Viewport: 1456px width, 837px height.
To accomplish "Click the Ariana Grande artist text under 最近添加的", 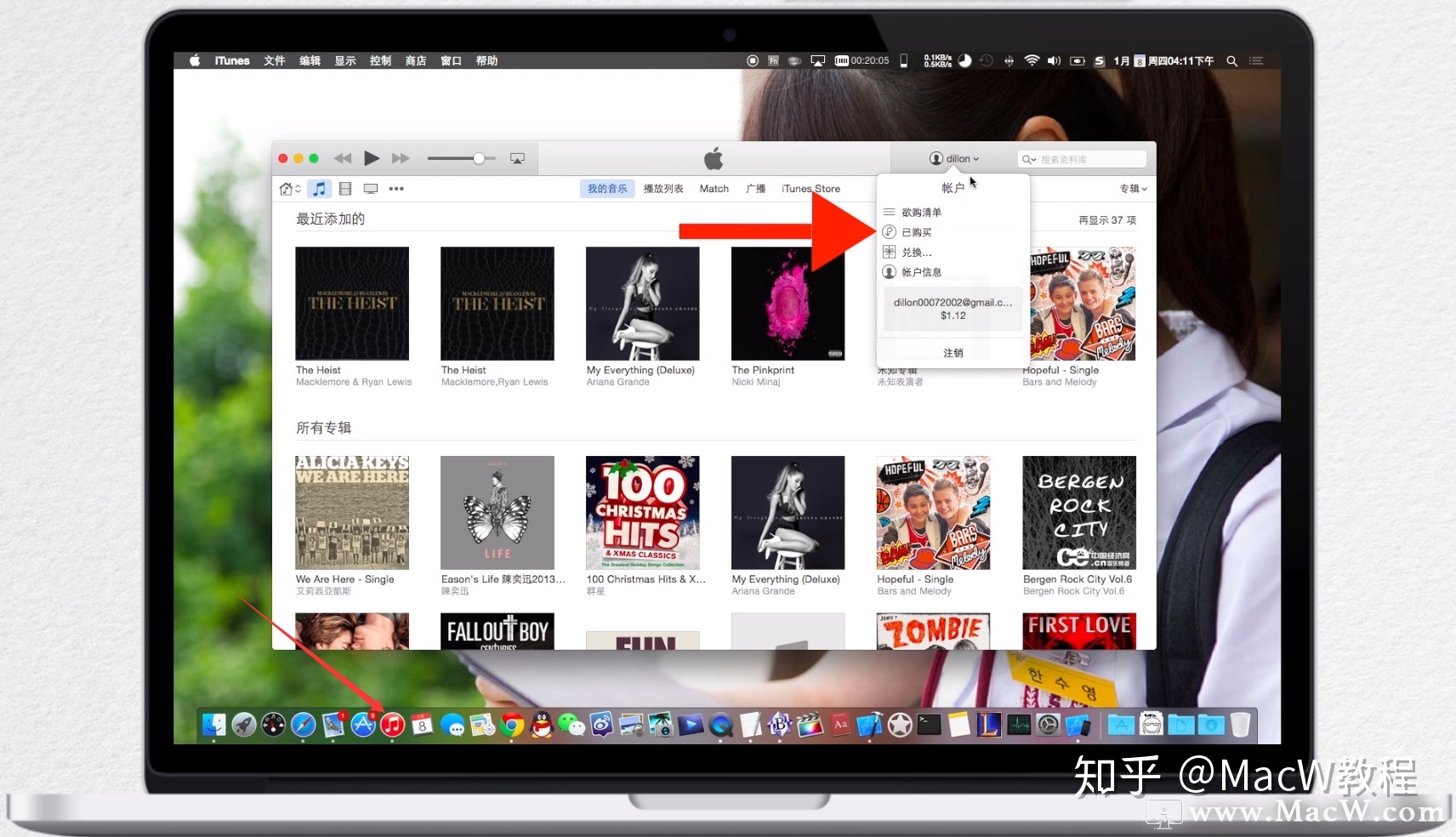I will point(617,383).
